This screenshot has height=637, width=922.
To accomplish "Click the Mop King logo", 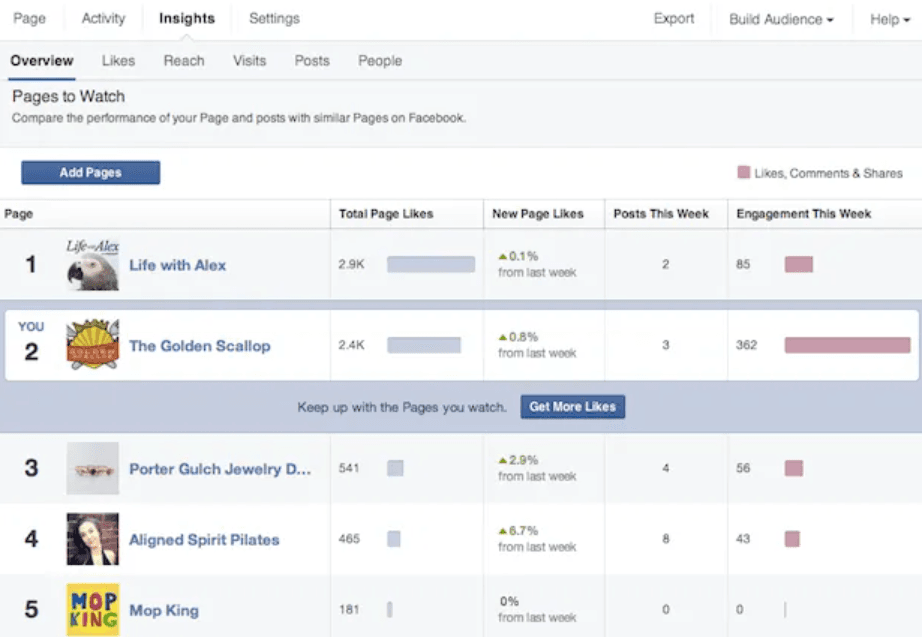I will point(93,610).
